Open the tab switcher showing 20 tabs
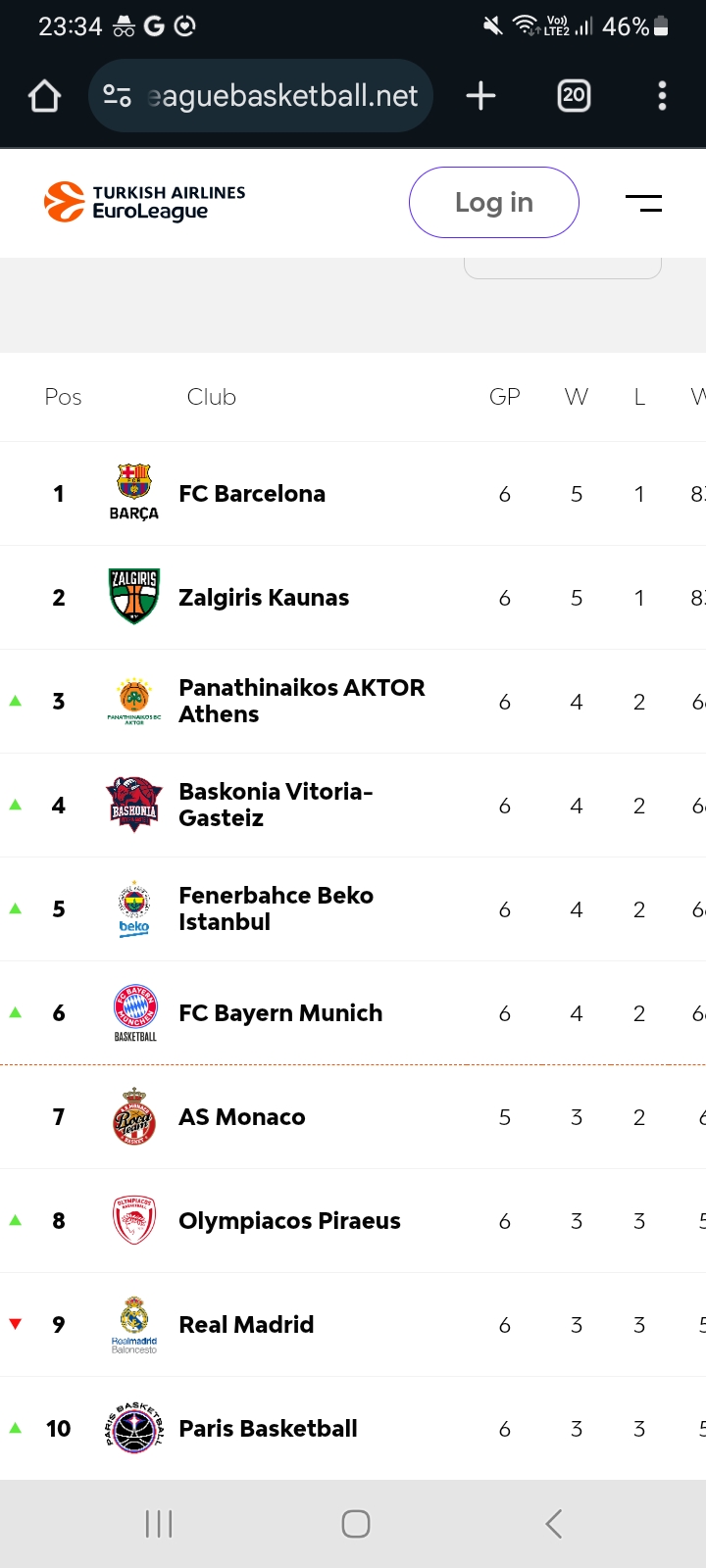This screenshot has height=1568, width=706. (574, 96)
